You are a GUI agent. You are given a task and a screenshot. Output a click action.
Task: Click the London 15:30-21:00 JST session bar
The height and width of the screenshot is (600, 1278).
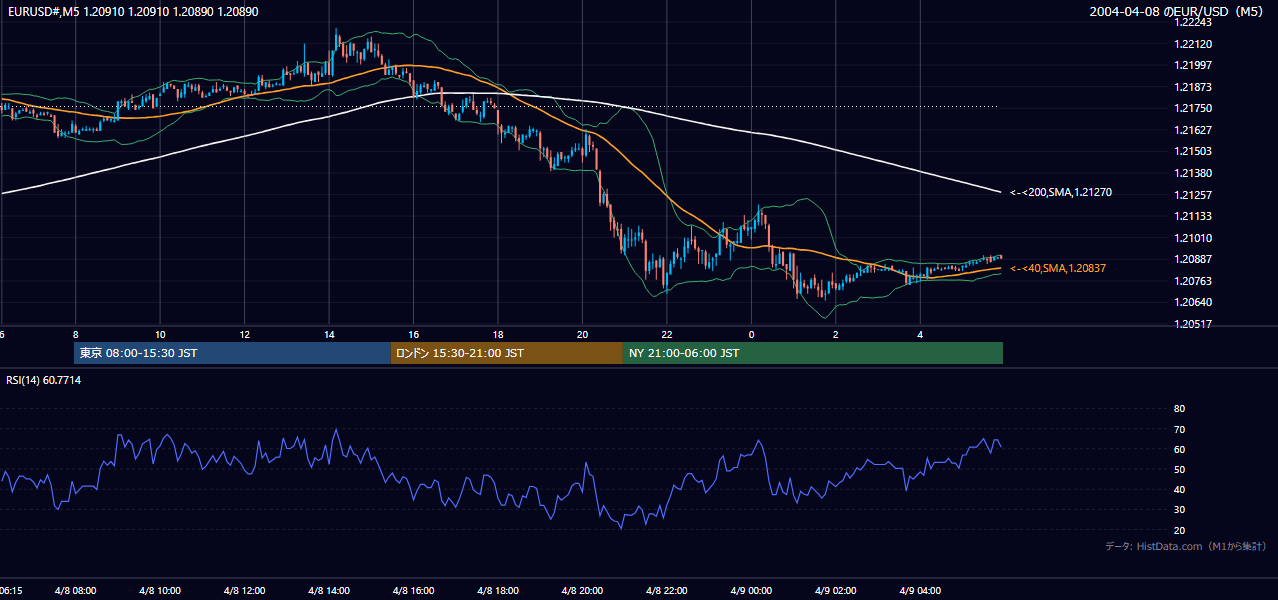[x=507, y=353]
